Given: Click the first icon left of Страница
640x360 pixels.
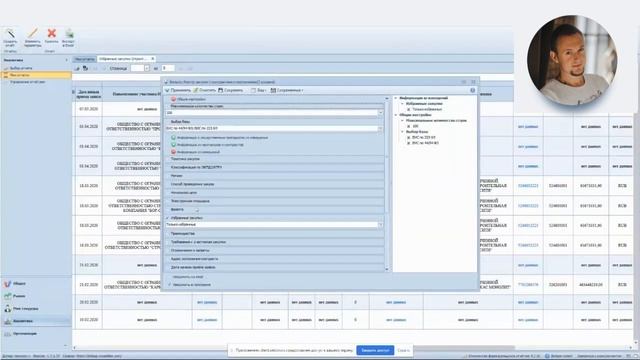Looking at the screenshot, I should [x=77, y=68].
